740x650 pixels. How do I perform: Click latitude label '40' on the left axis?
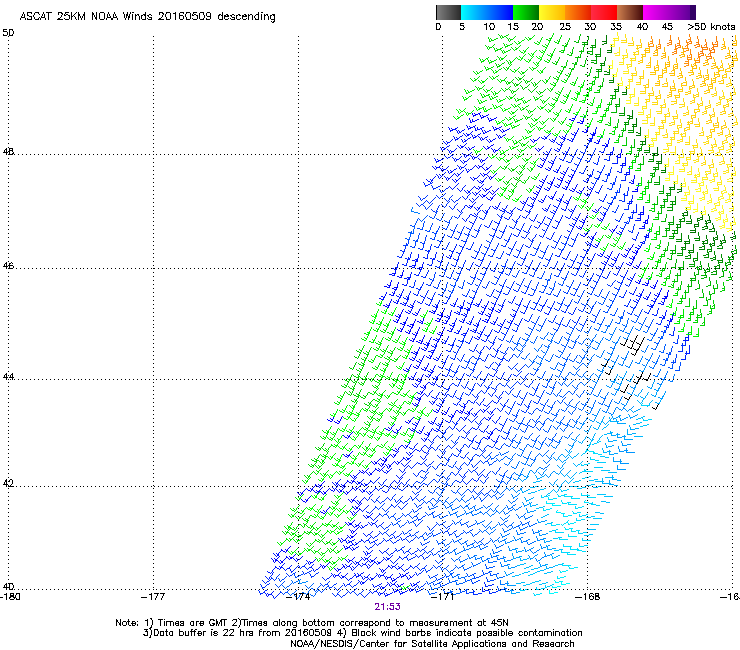[8, 586]
